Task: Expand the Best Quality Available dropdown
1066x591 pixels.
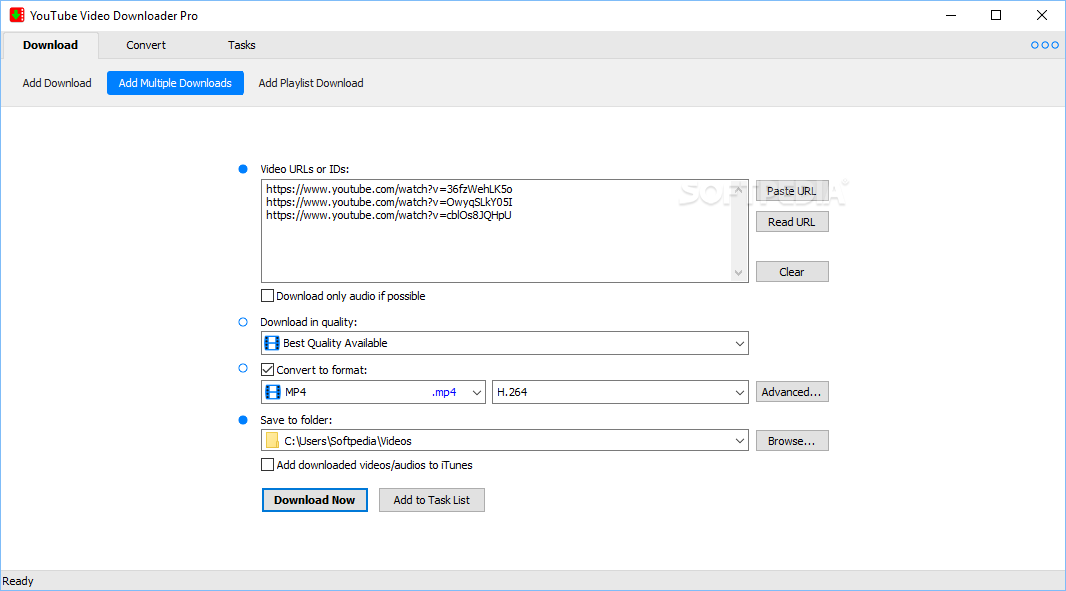Action: [x=740, y=343]
